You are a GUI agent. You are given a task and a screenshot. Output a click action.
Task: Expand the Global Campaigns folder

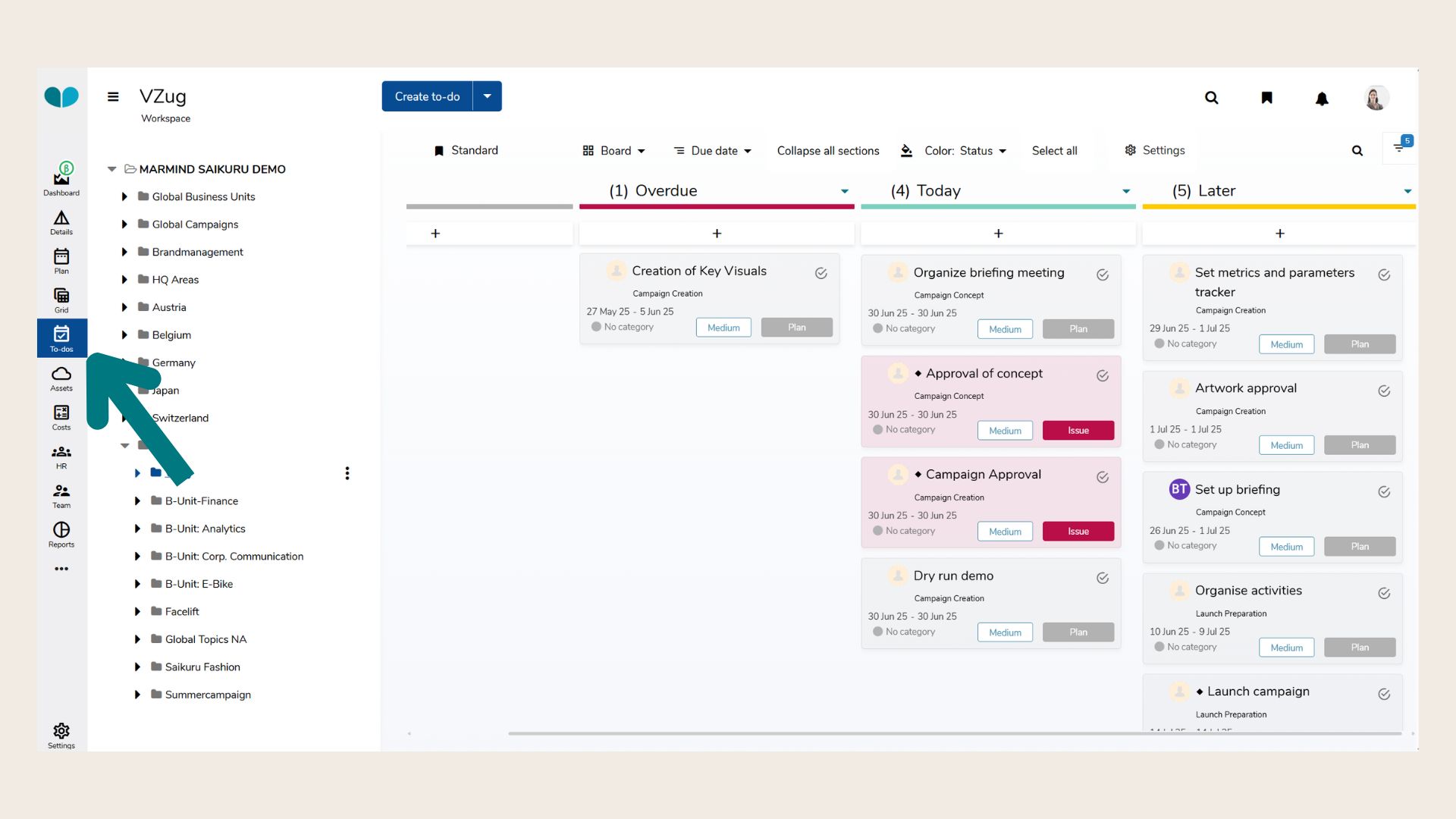click(x=124, y=224)
